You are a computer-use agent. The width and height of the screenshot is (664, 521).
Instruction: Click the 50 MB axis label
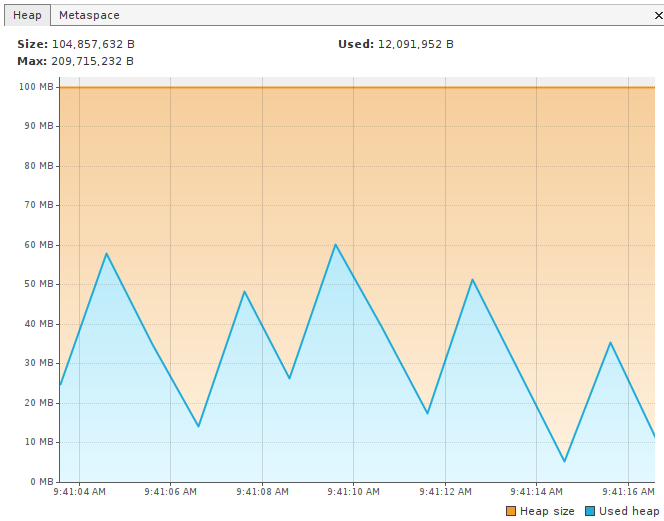point(39,284)
